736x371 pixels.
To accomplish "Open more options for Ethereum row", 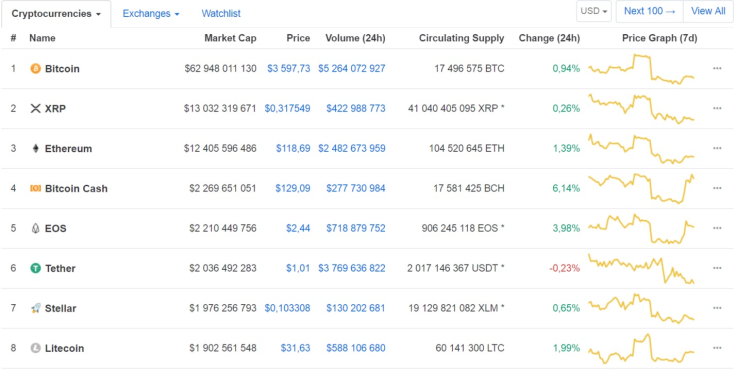I will pos(717,148).
